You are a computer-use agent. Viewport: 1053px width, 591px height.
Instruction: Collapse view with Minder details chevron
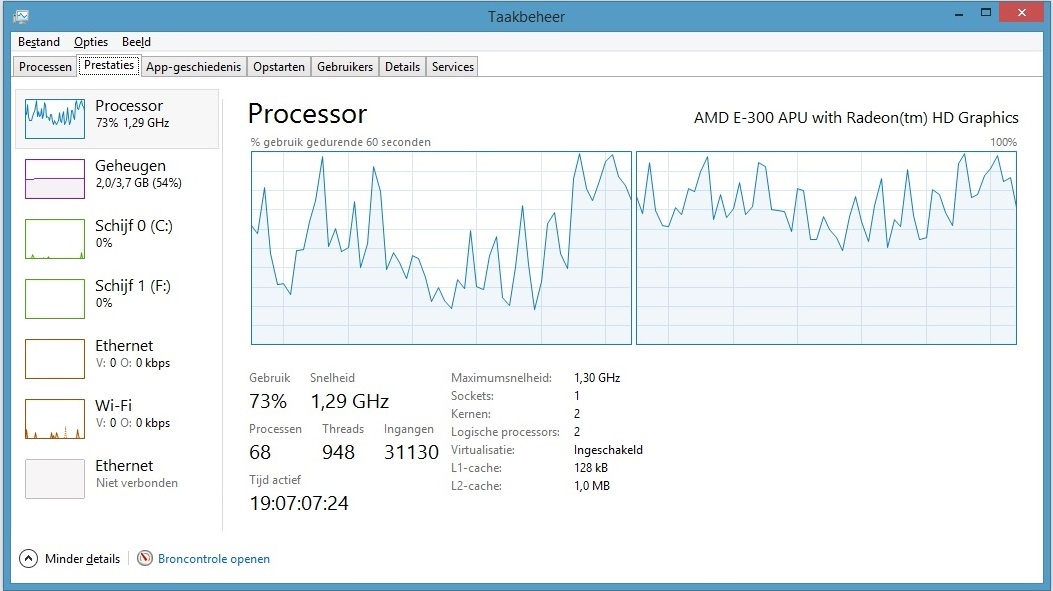28,559
